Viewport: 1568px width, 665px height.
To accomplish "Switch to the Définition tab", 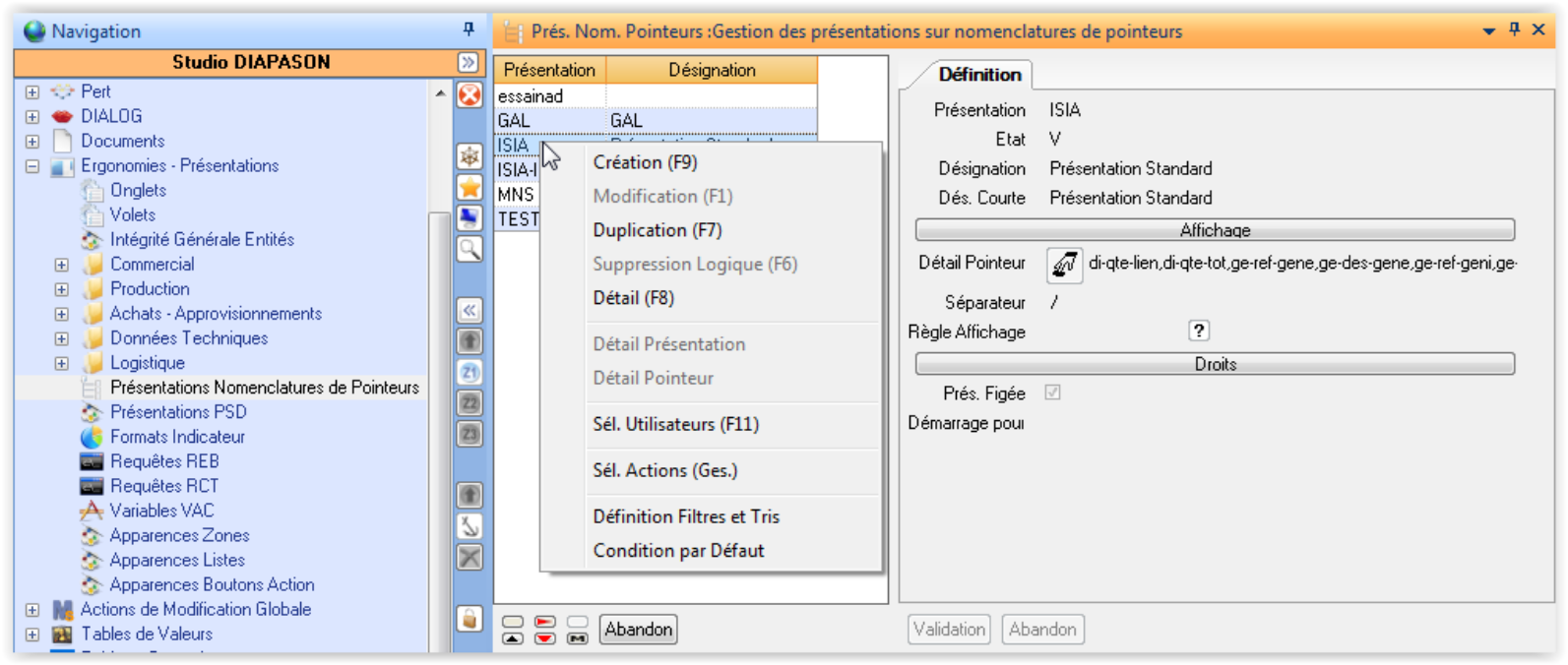I will [x=978, y=75].
